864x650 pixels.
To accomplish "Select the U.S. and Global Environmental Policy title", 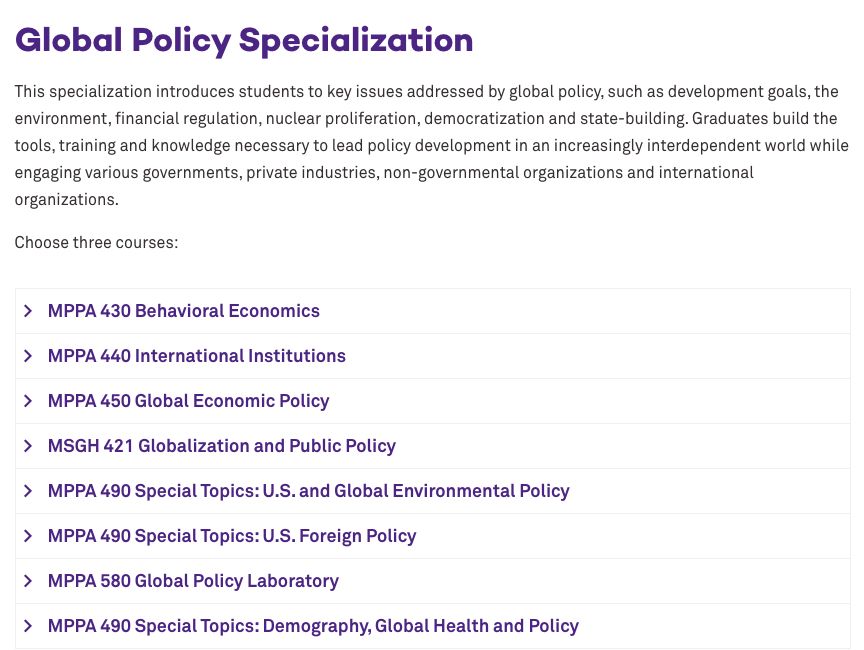I will tap(309, 491).
